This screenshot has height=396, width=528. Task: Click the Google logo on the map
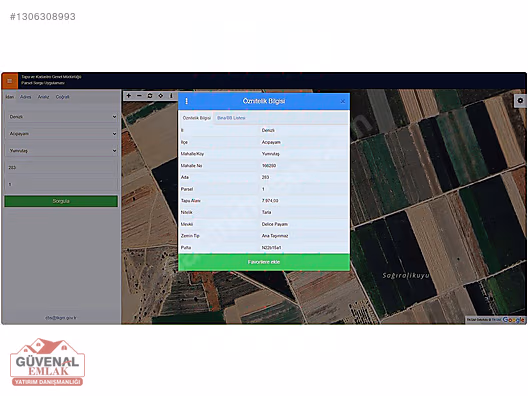click(514, 320)
